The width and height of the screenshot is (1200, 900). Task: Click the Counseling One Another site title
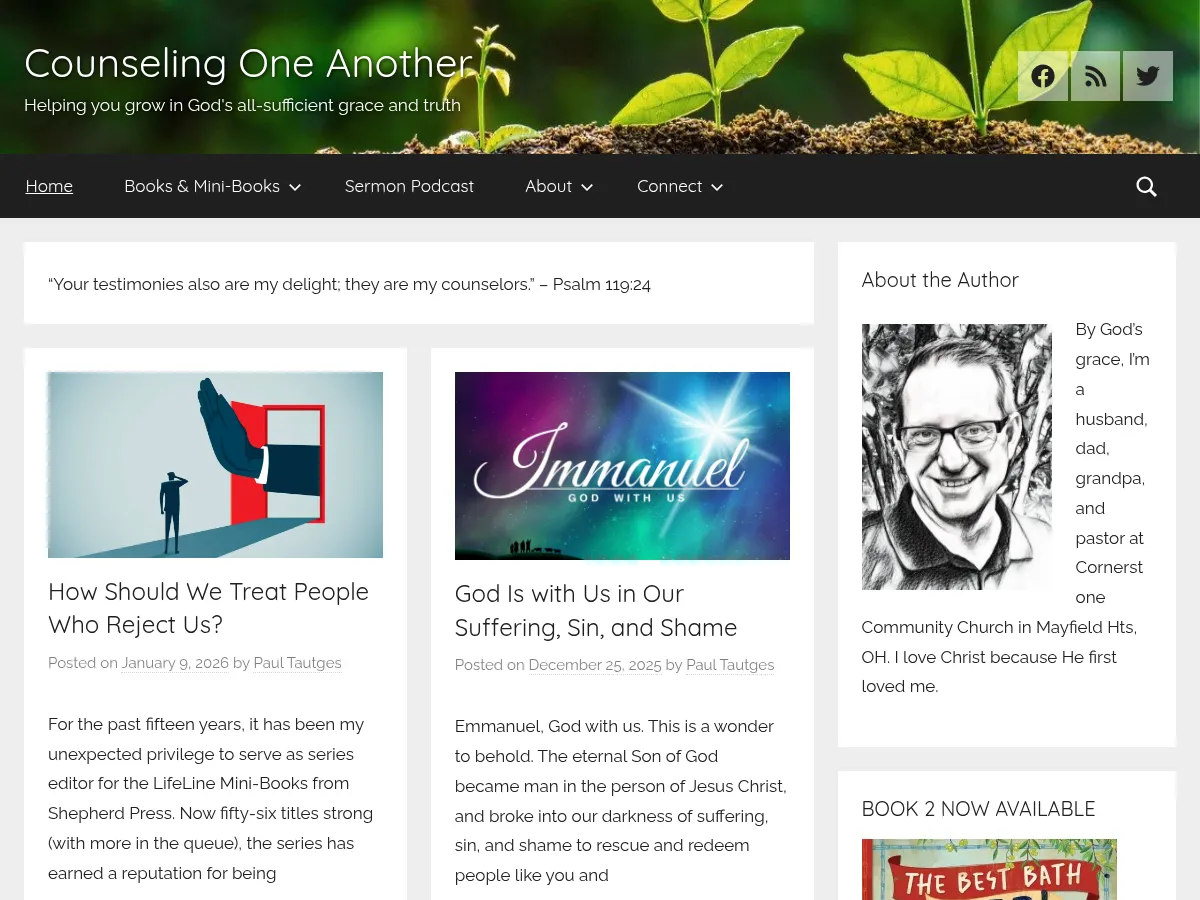point(248,63)
